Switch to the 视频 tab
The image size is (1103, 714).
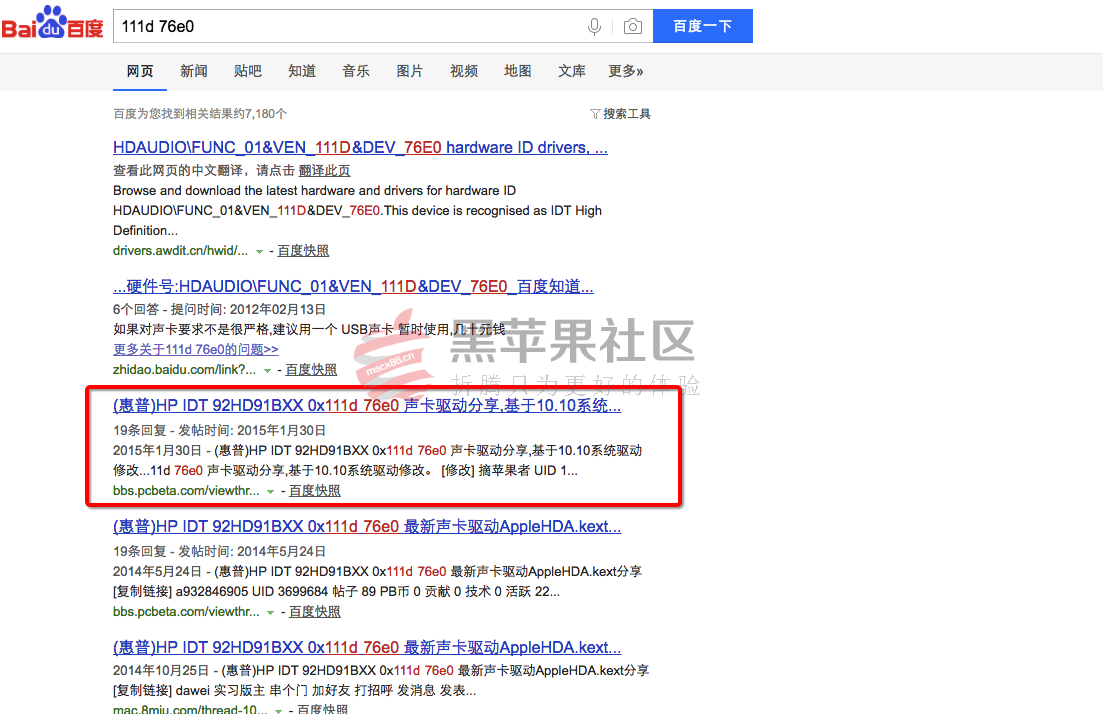tap(464, 71)
